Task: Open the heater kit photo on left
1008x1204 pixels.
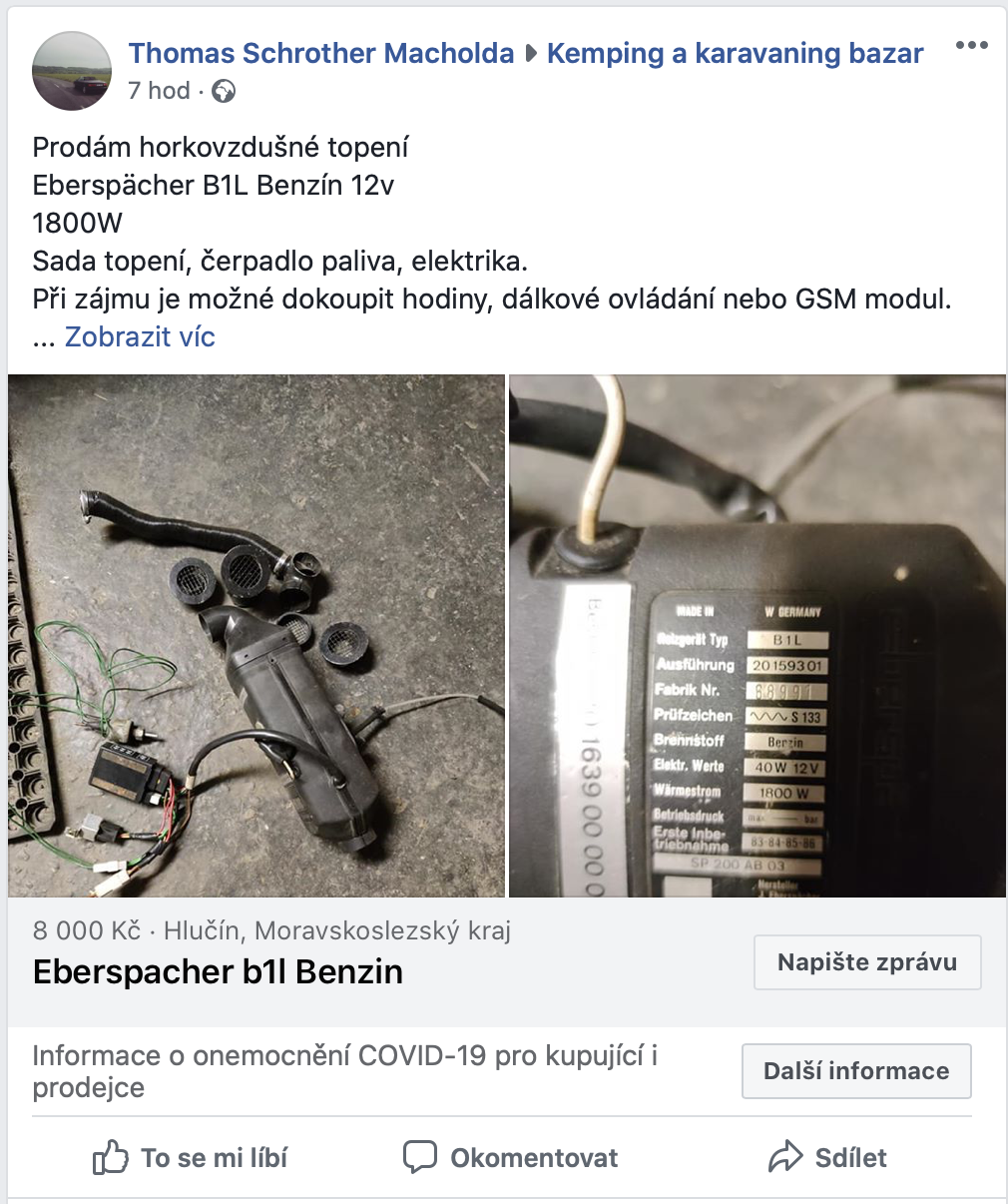Action: pos(256,636)
